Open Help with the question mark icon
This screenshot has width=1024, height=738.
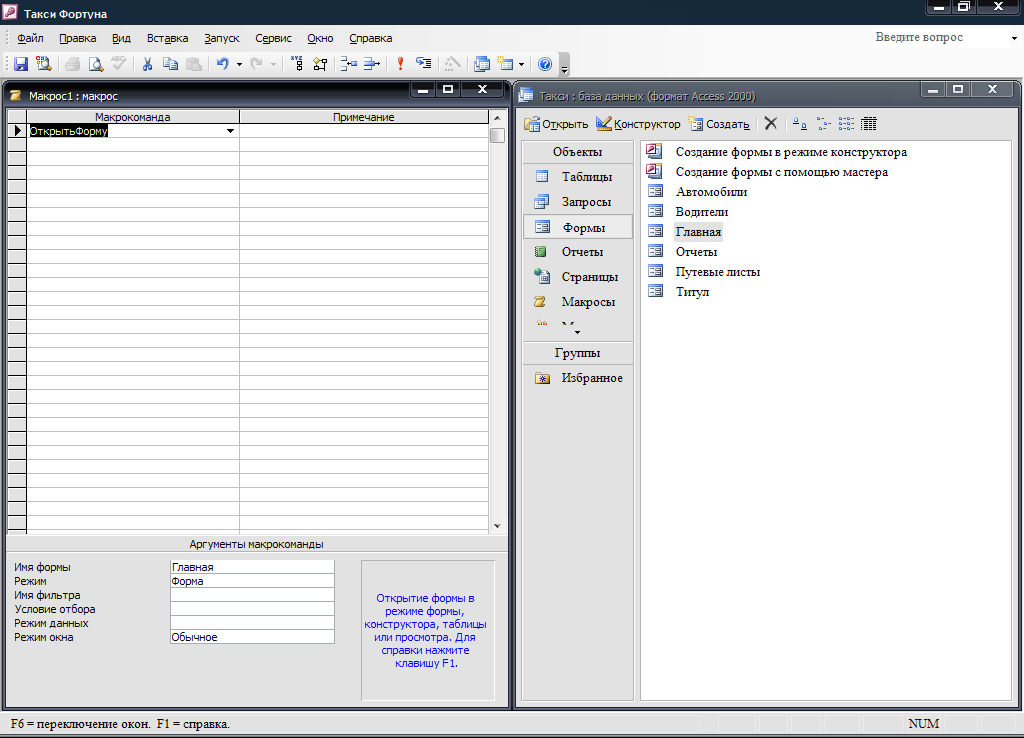click(545, 64)
